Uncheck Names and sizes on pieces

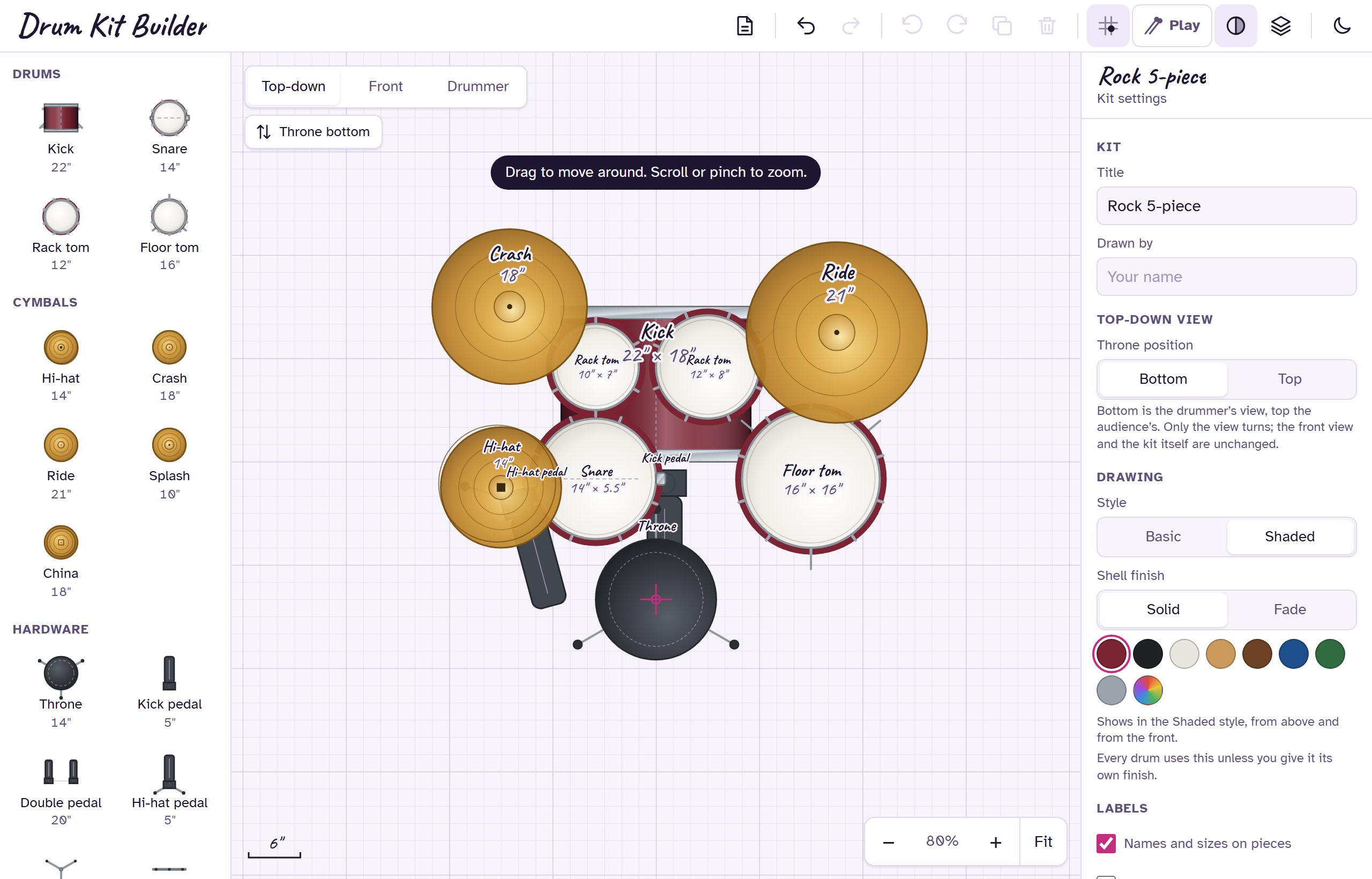1106,843
